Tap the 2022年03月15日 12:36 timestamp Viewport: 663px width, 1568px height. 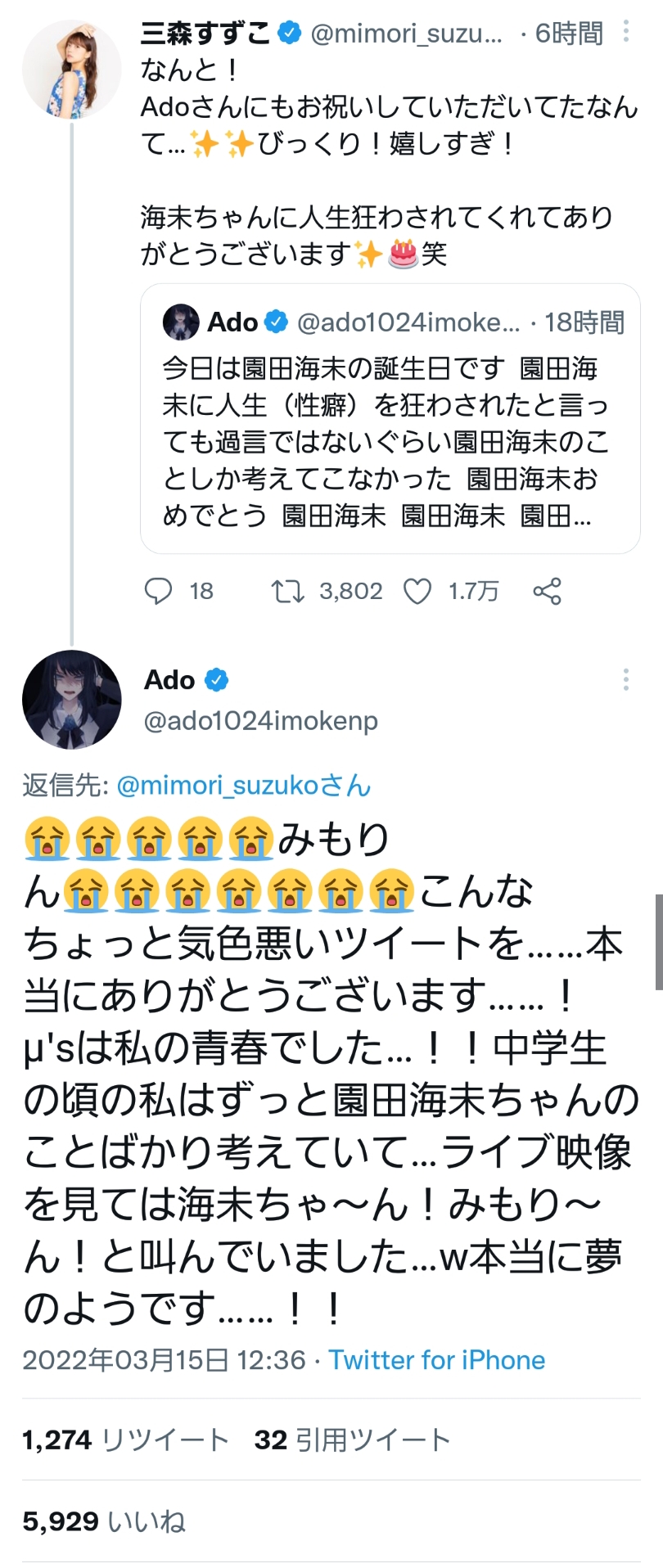click(164, 1360)
